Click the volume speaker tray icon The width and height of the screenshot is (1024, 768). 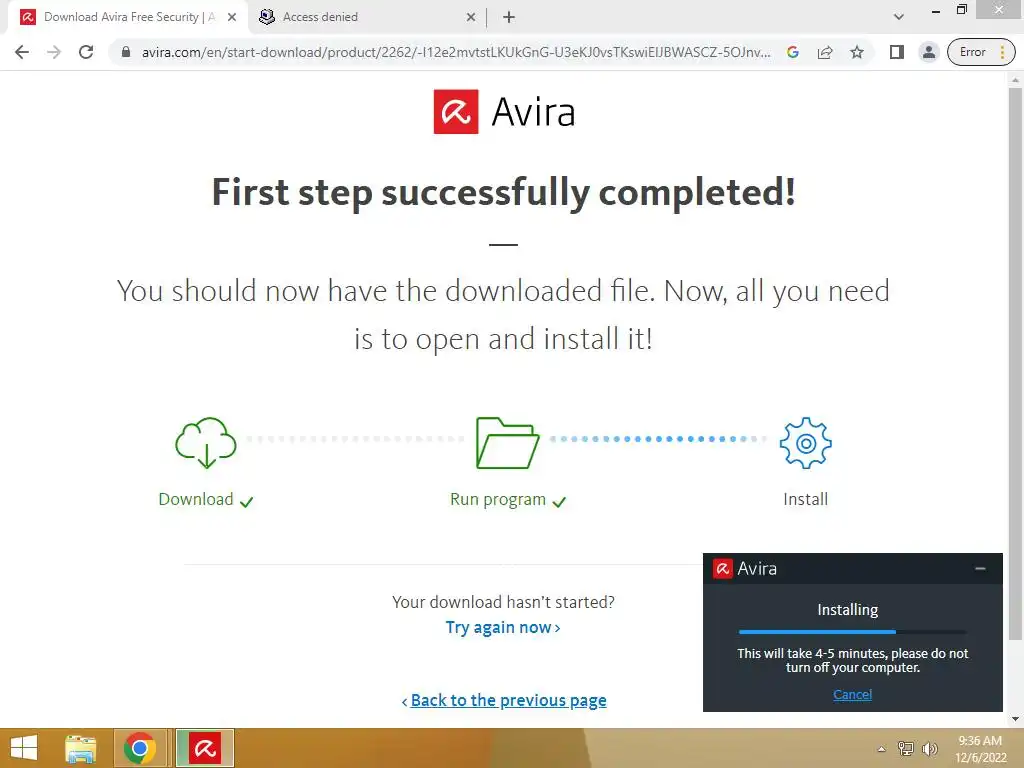tap(929, 749)
